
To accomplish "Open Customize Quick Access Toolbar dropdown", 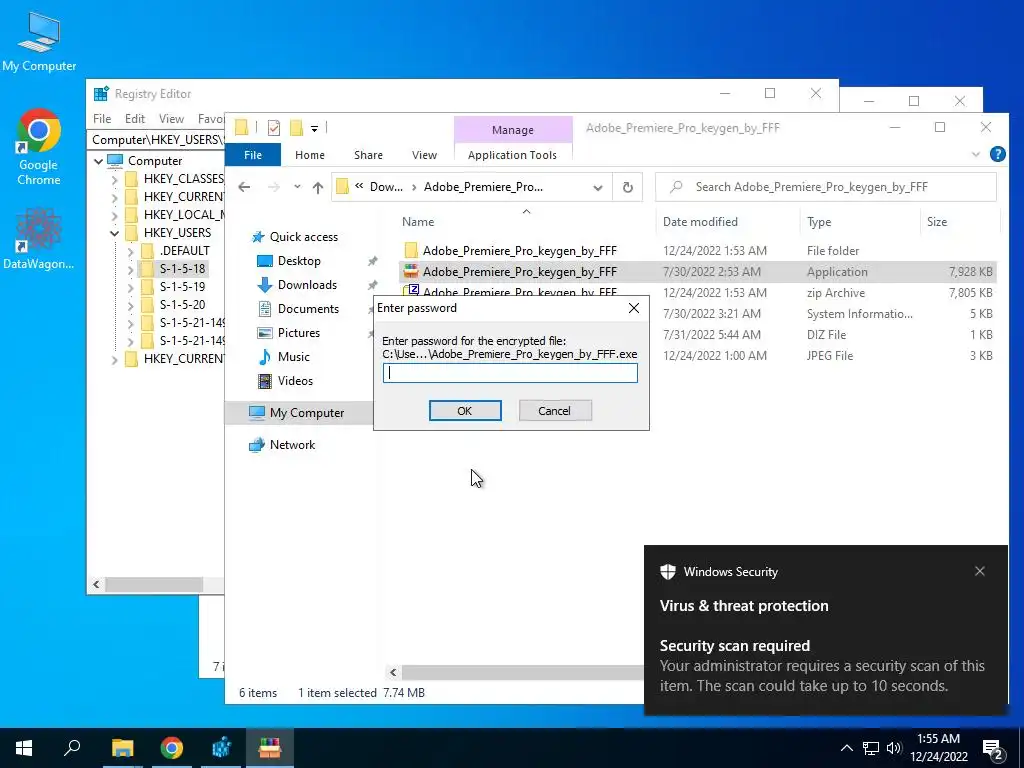I will coord(314,129).
